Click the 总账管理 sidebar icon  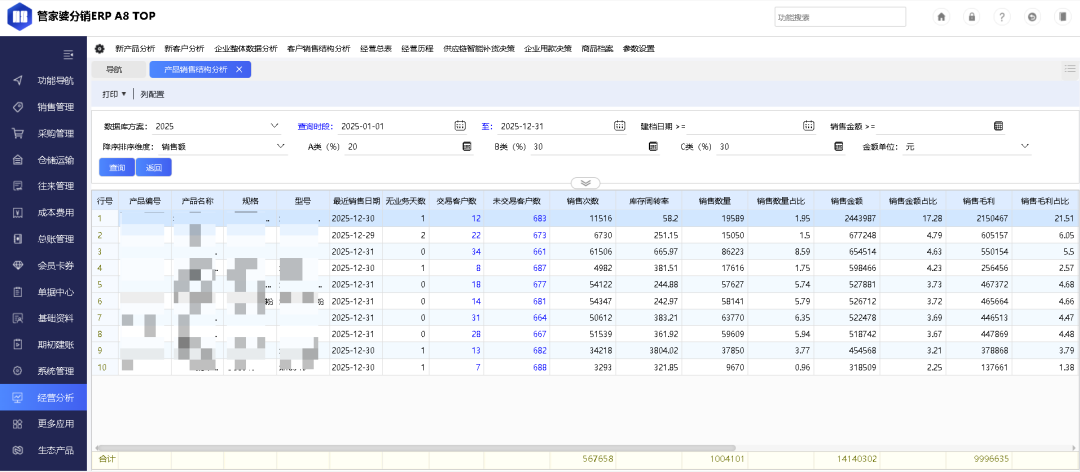pyautogui.click(x=18, y=239)
